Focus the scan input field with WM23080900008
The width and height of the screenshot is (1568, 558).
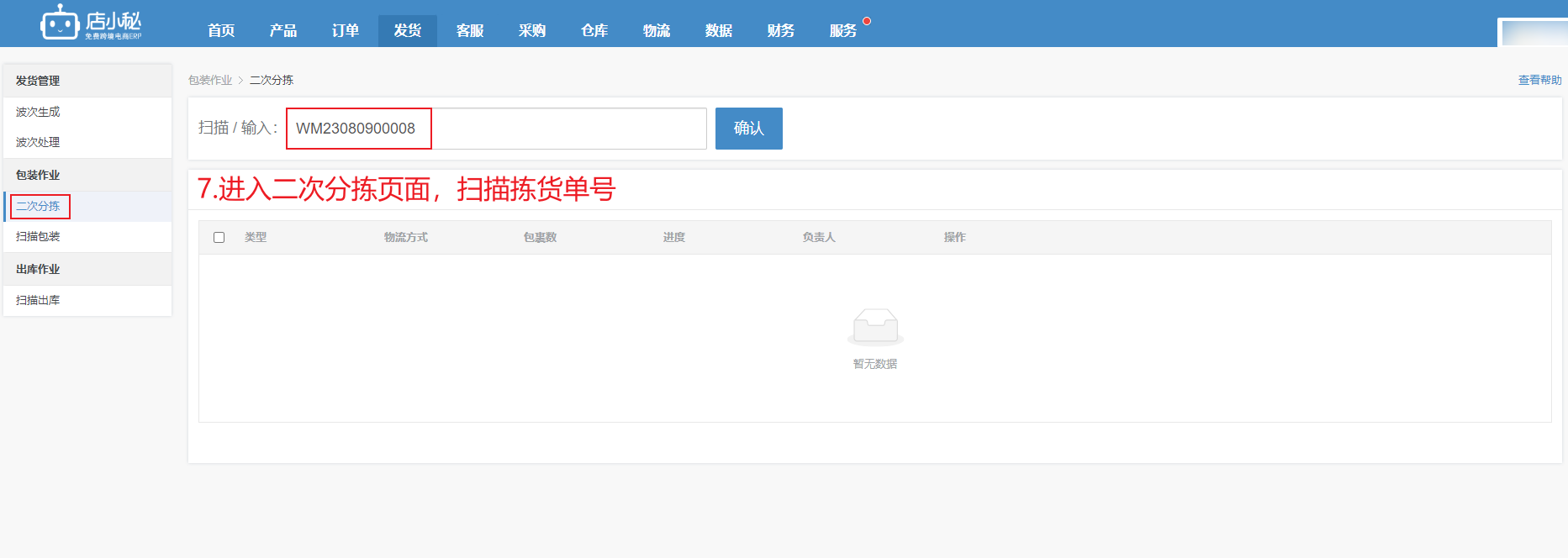pyautogui.click(x=496, y=129)
